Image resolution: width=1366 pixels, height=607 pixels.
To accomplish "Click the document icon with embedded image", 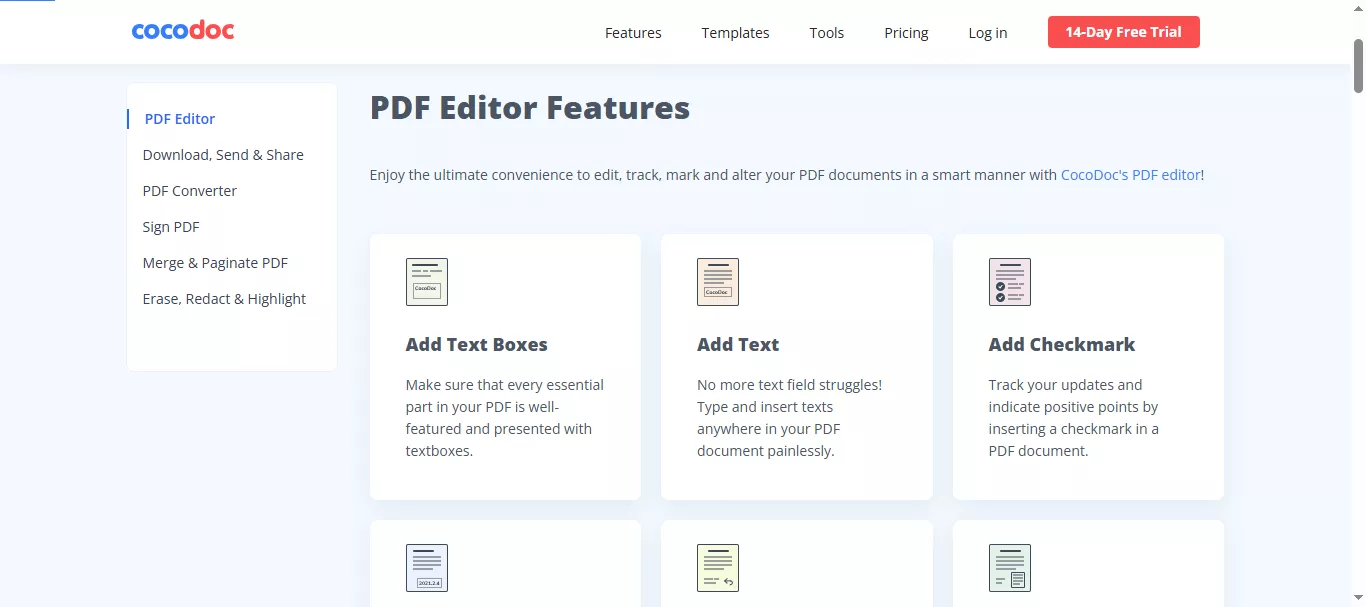I will 1009,567.
